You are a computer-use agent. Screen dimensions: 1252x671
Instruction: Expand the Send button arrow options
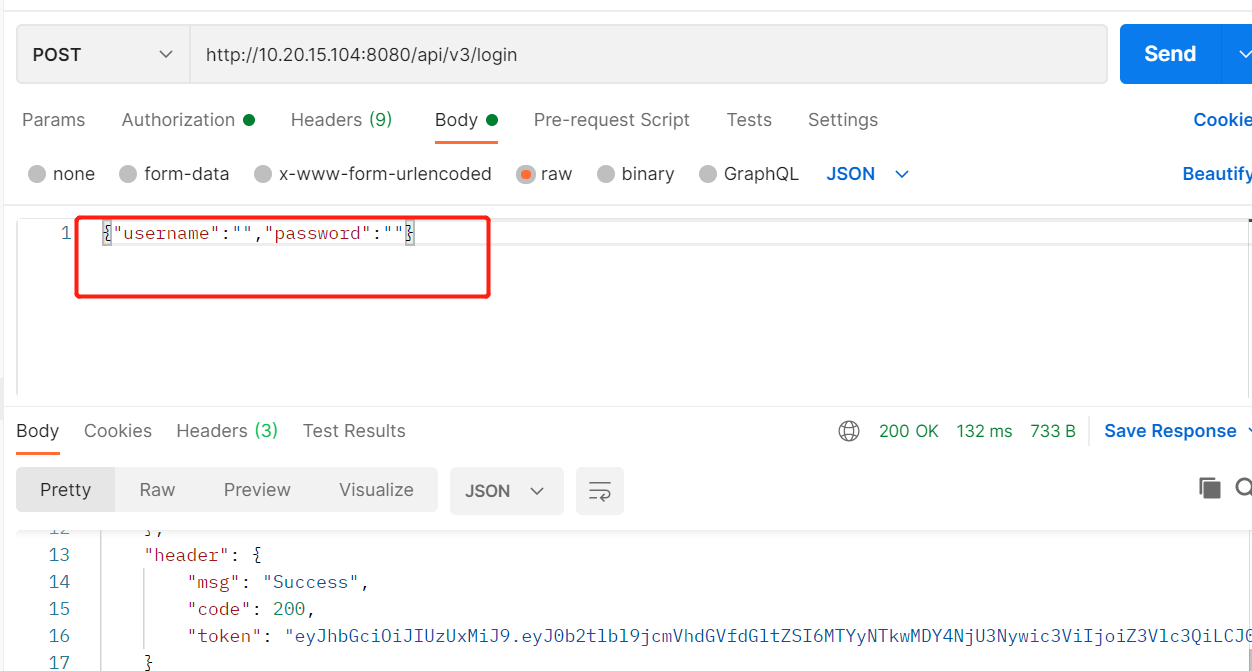coord(1240,54)
